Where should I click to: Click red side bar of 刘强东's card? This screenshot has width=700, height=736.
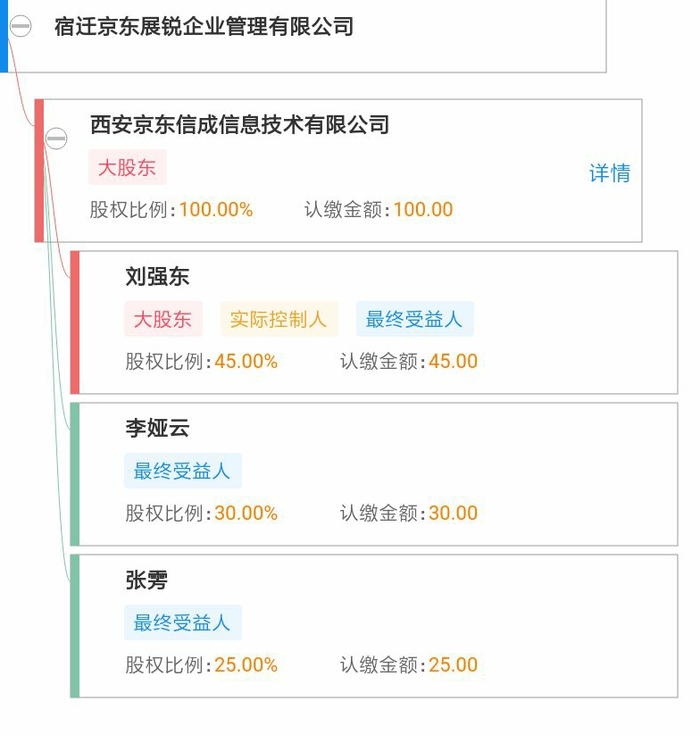(x=75, y=322)
